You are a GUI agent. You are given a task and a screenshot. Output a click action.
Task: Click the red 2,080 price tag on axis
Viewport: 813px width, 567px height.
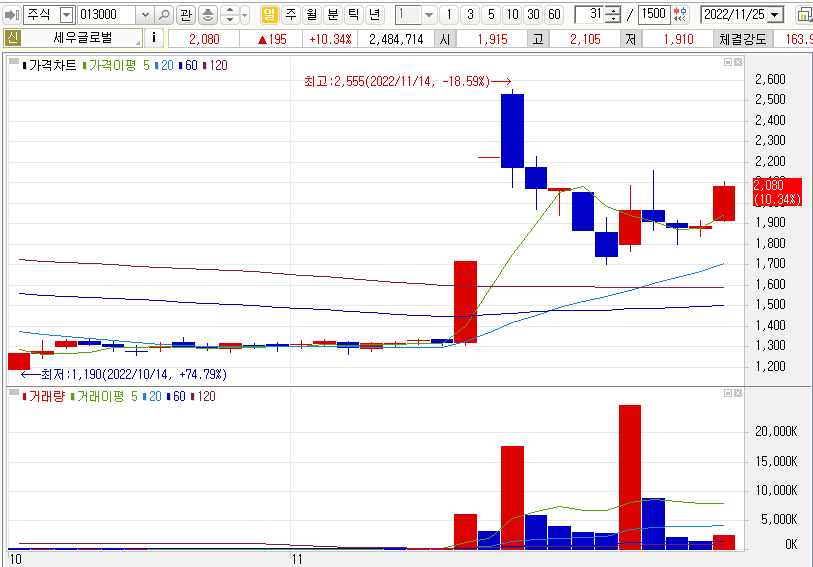pyautogui.click(x=777, y=192)
